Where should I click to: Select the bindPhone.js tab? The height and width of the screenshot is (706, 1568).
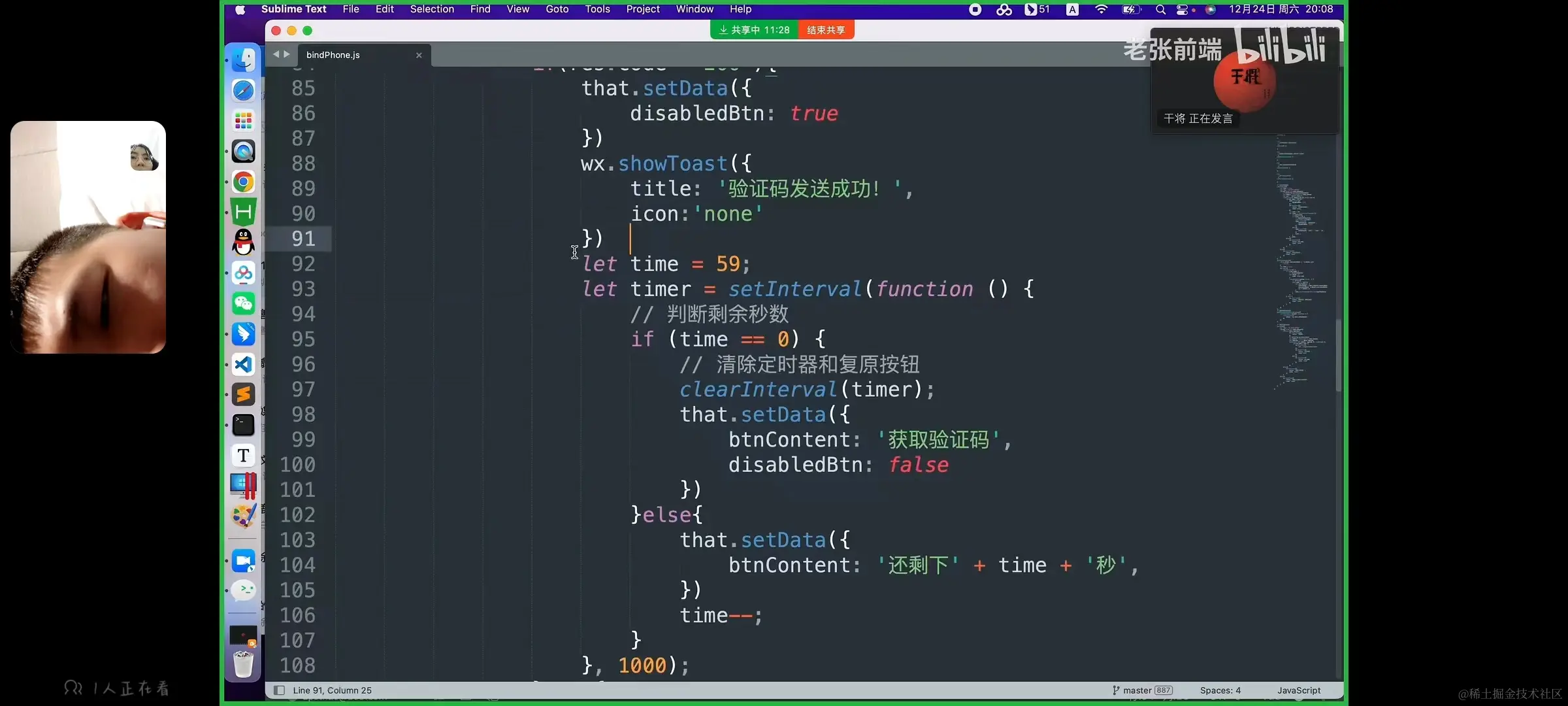333,55
